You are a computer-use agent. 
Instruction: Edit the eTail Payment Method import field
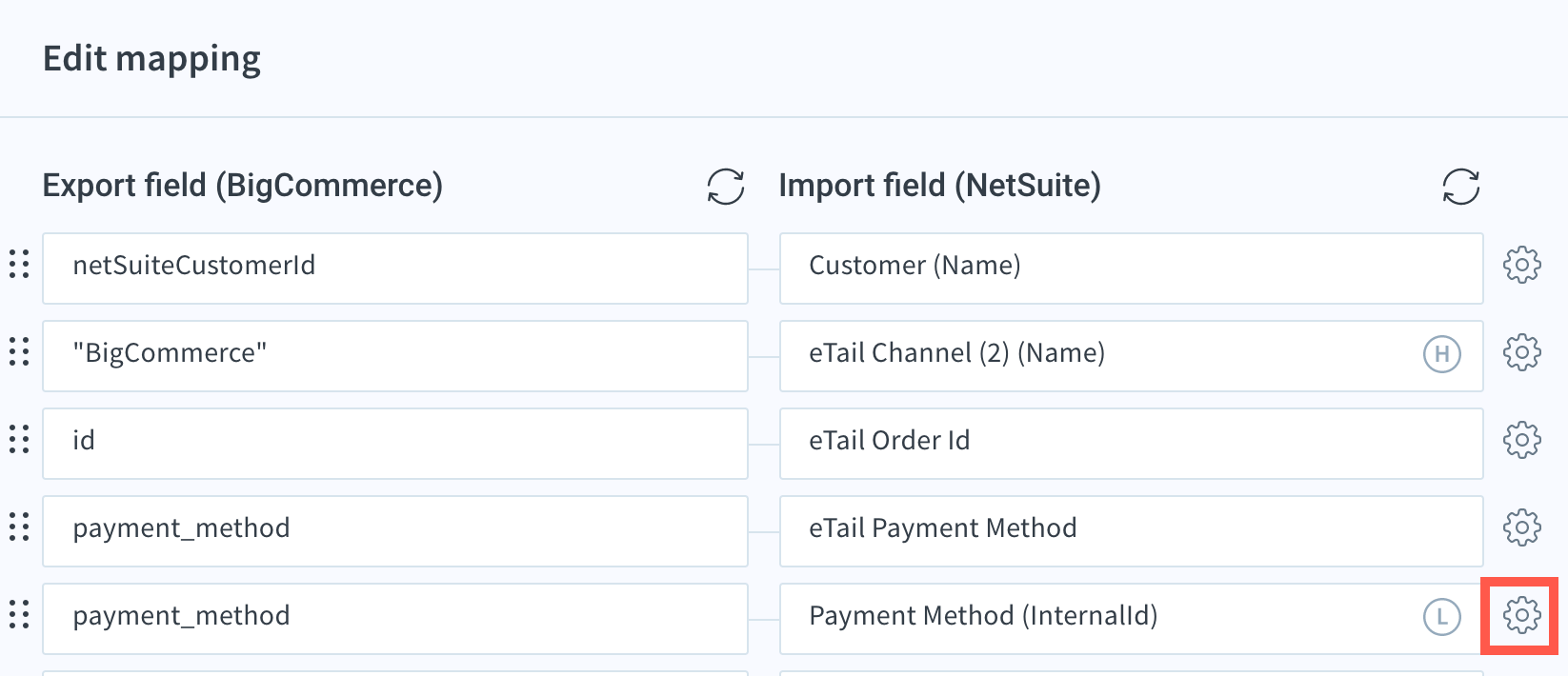tap(1132, 531)
